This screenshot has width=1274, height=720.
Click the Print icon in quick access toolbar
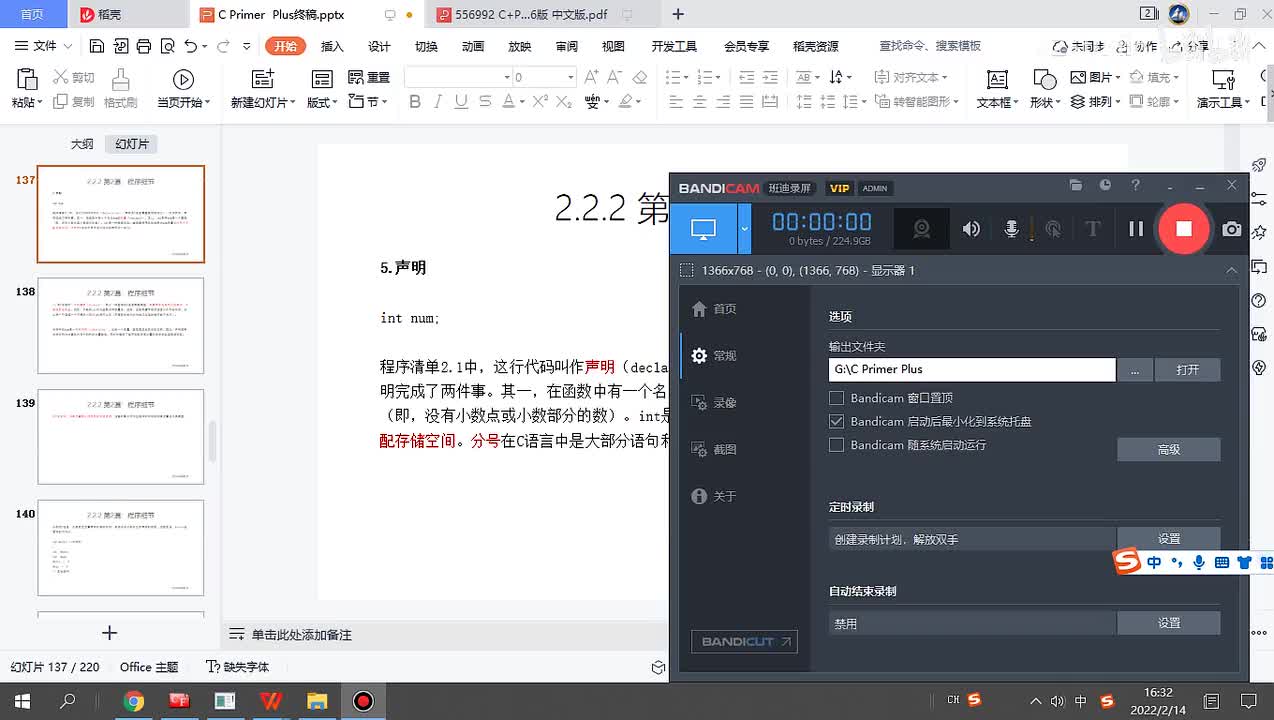pyautogui.click(x=144, y=46)
